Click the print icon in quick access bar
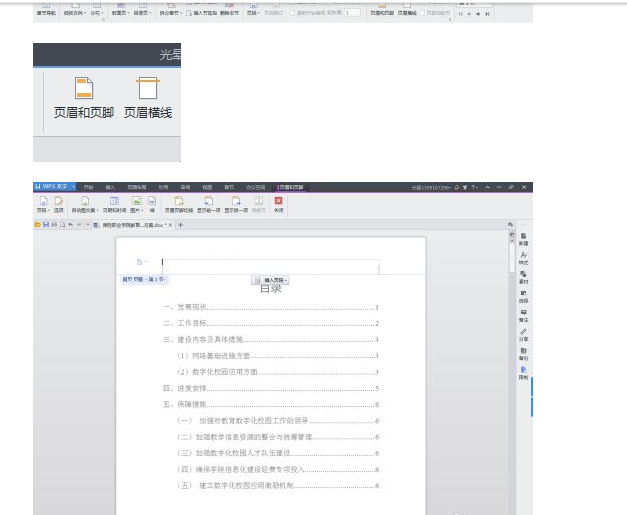The width and height of the screenshot is (627, 515). tap(54, 225)
